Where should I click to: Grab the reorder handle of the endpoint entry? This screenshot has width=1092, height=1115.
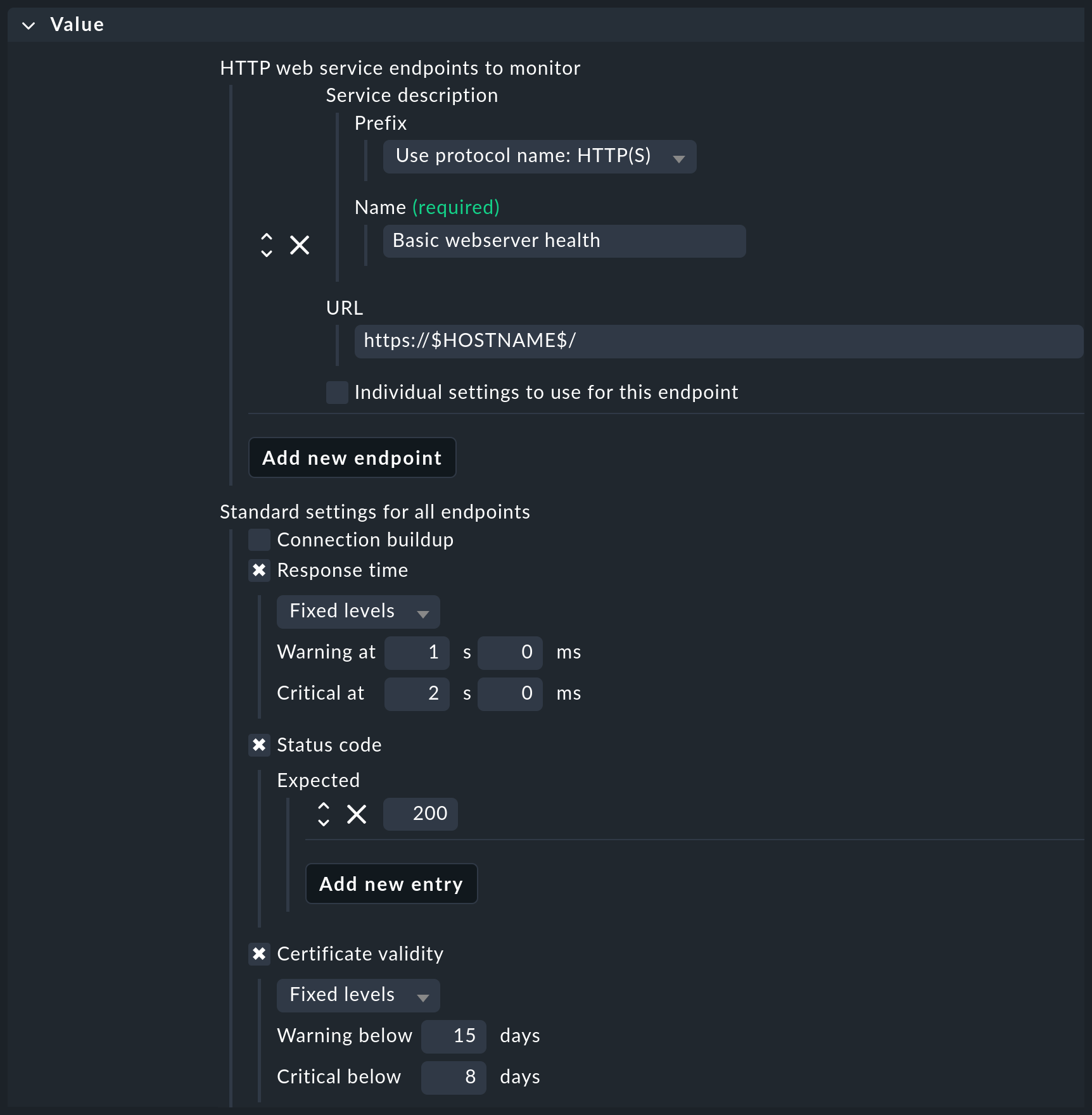pos(266,245)
